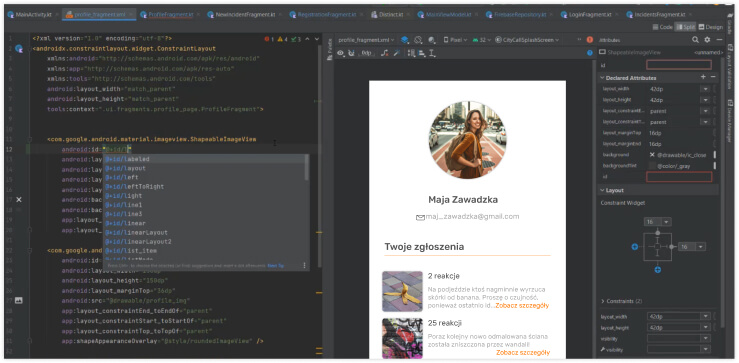Click the up arrow in inspection widget
The height and width of the screenshot is (363, 739).
click(308, 39)
